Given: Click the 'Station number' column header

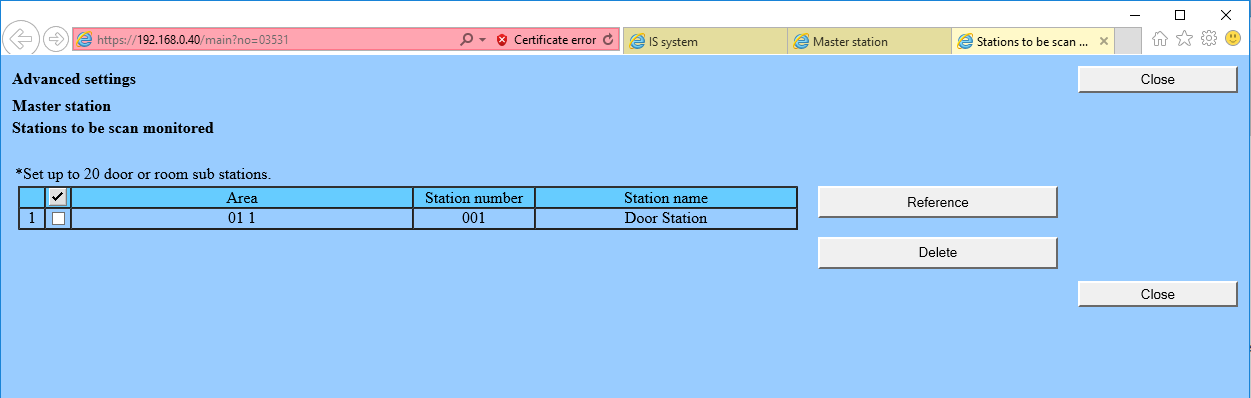Looking at the screenshot, I should [x=474, y=198].
